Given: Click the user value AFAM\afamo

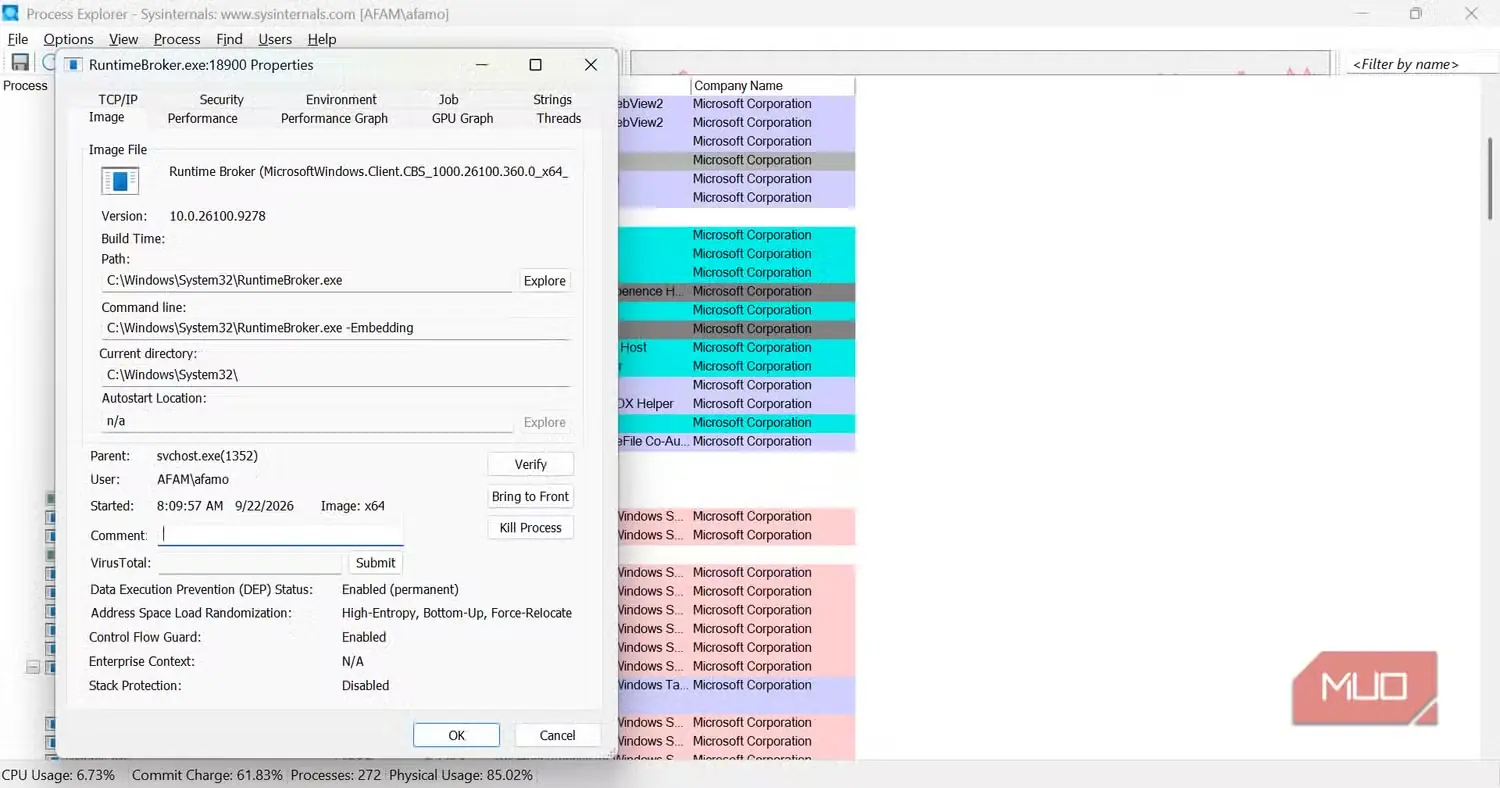Looking at the screenshot, I should 193,479.
